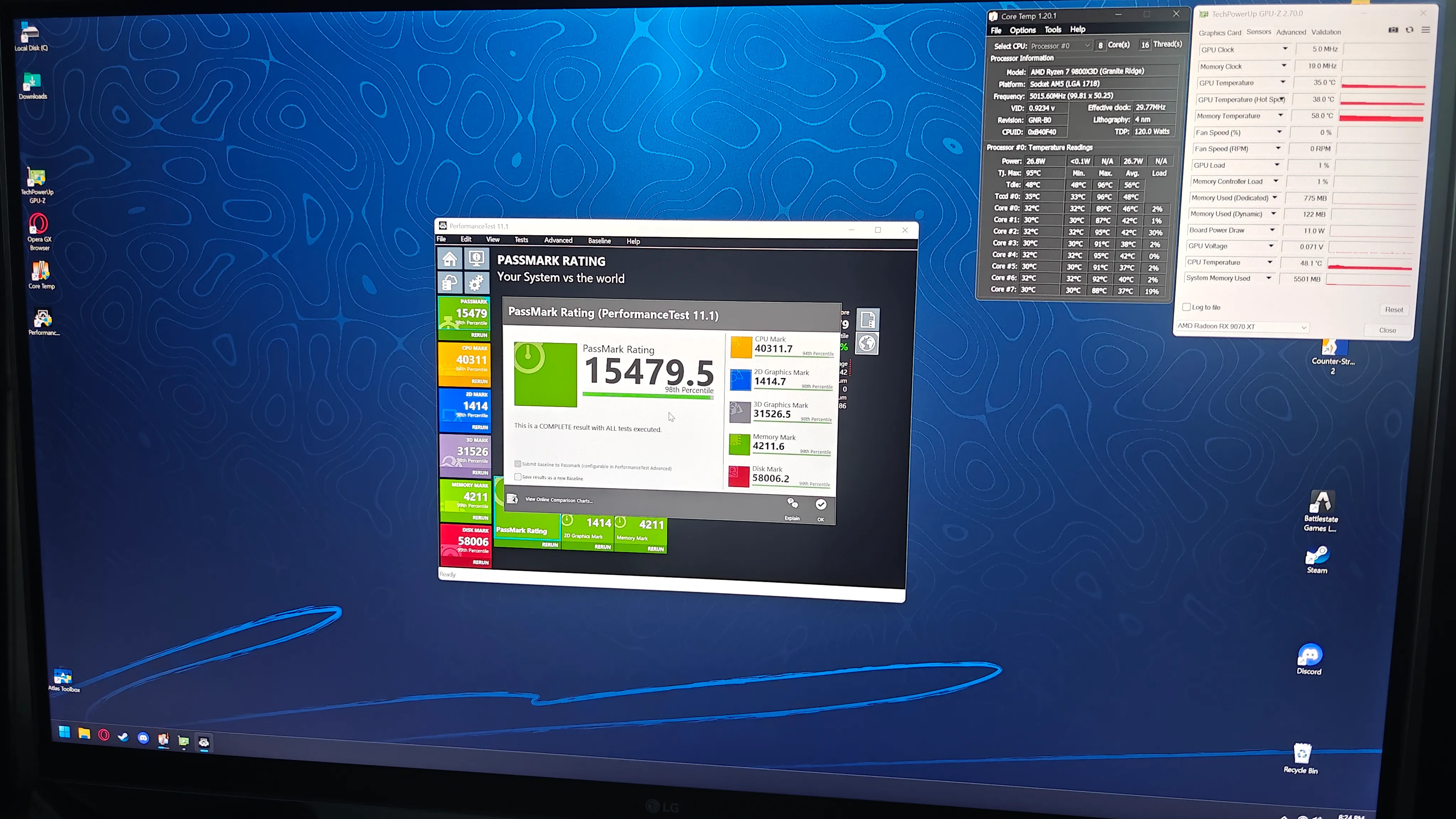Open the Steam icon on the taskbar

click(123, 737)
